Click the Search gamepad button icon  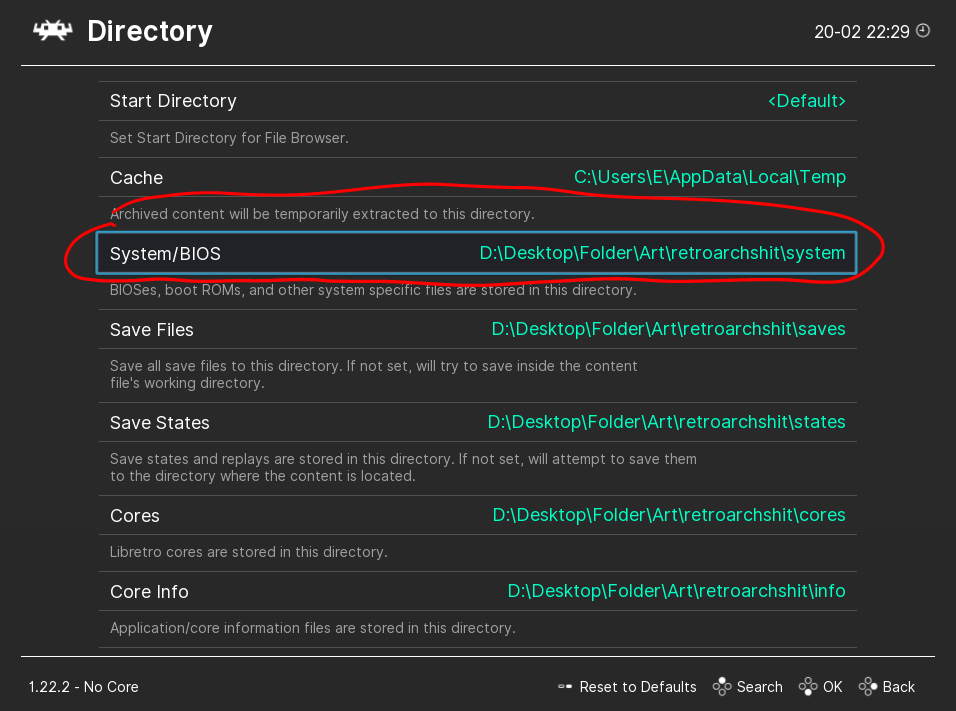point(722,687)
